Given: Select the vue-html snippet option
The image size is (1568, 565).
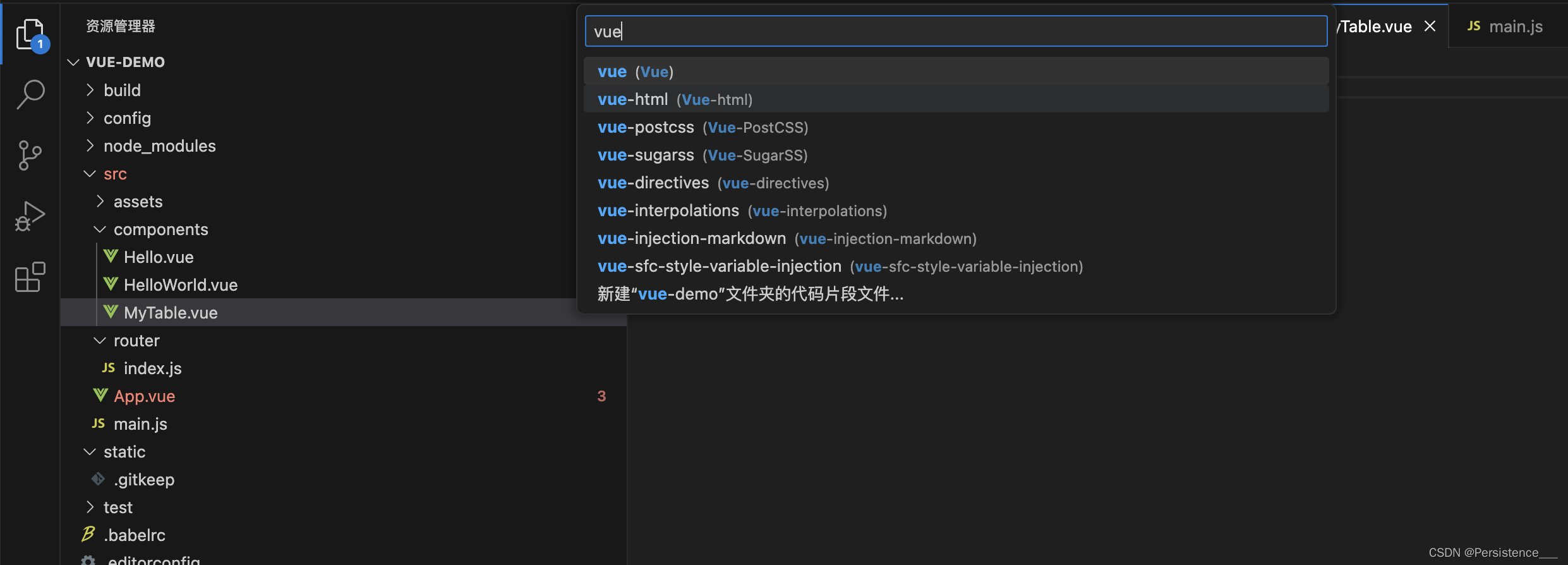Looking at the screenshot, I should point(956,99).
